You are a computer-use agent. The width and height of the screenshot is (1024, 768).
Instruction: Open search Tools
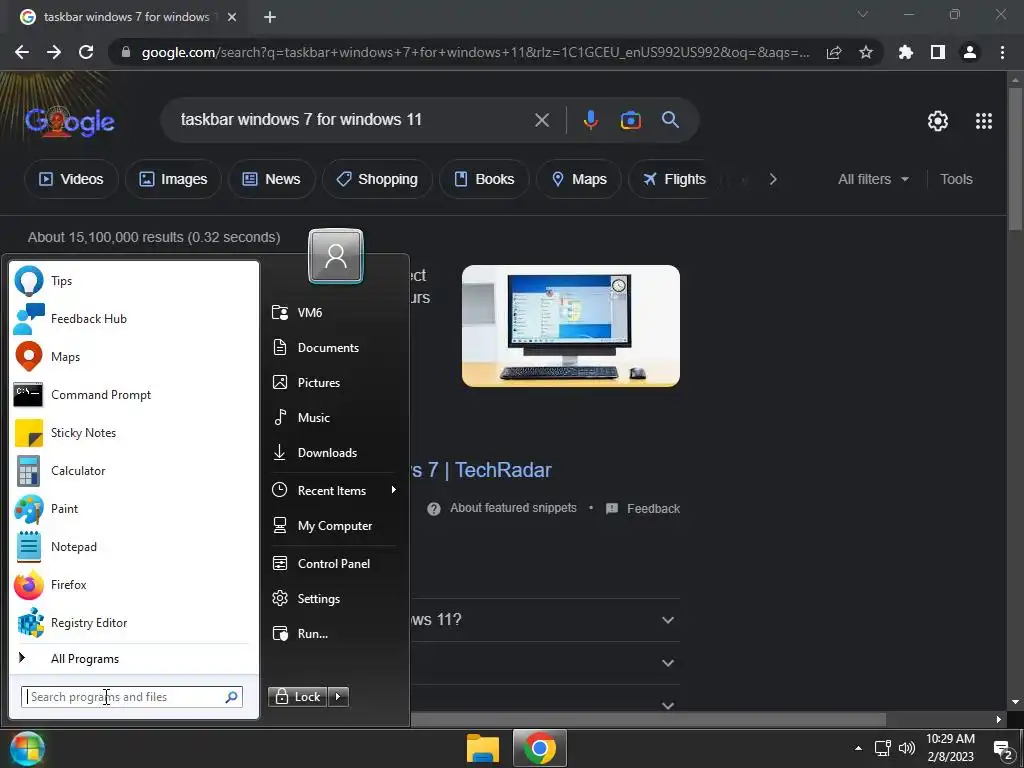coord(956,179)
